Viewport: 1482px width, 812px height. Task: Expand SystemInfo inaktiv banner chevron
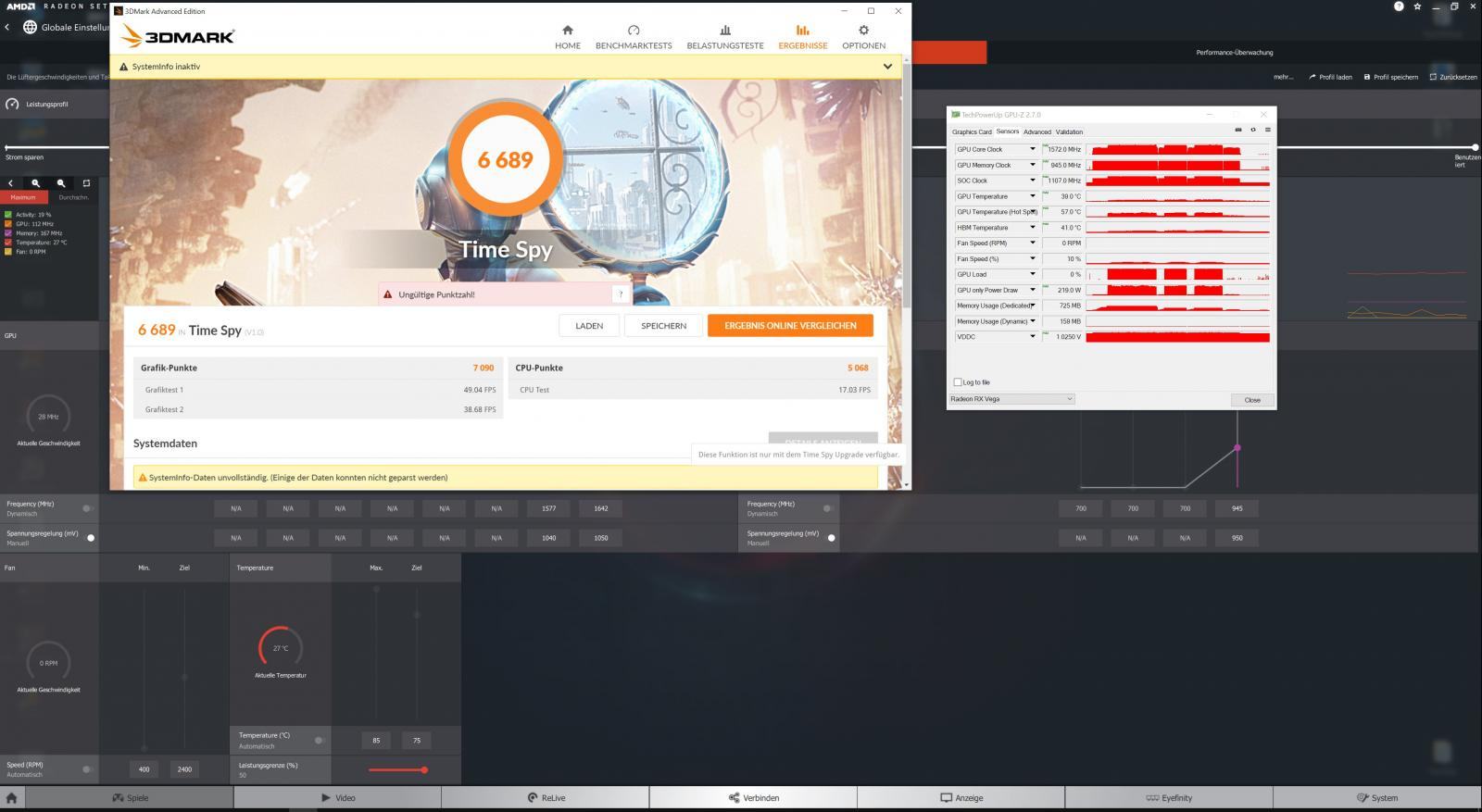(887, 67)
